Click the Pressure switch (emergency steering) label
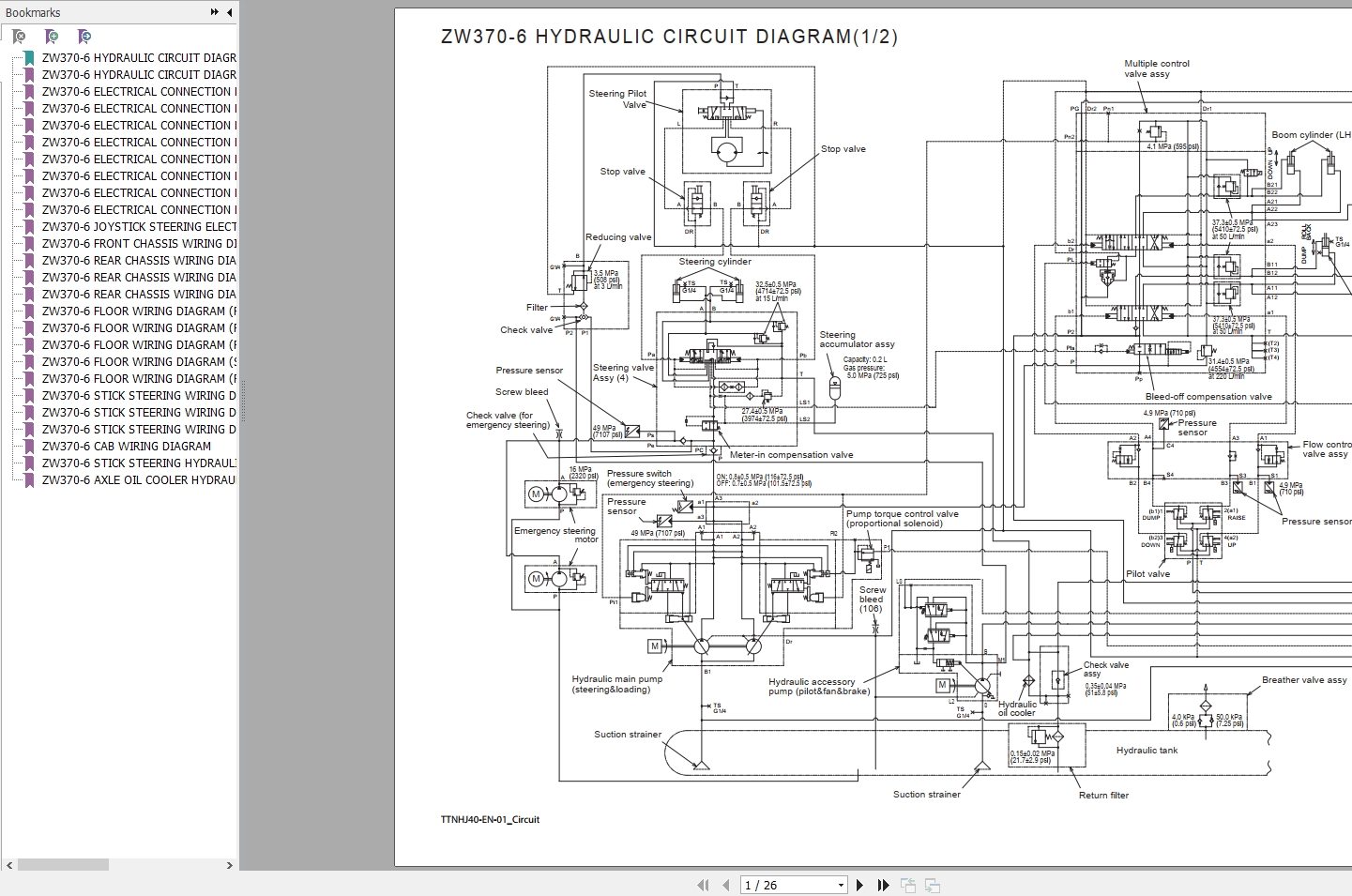 [x=649, y=478]
